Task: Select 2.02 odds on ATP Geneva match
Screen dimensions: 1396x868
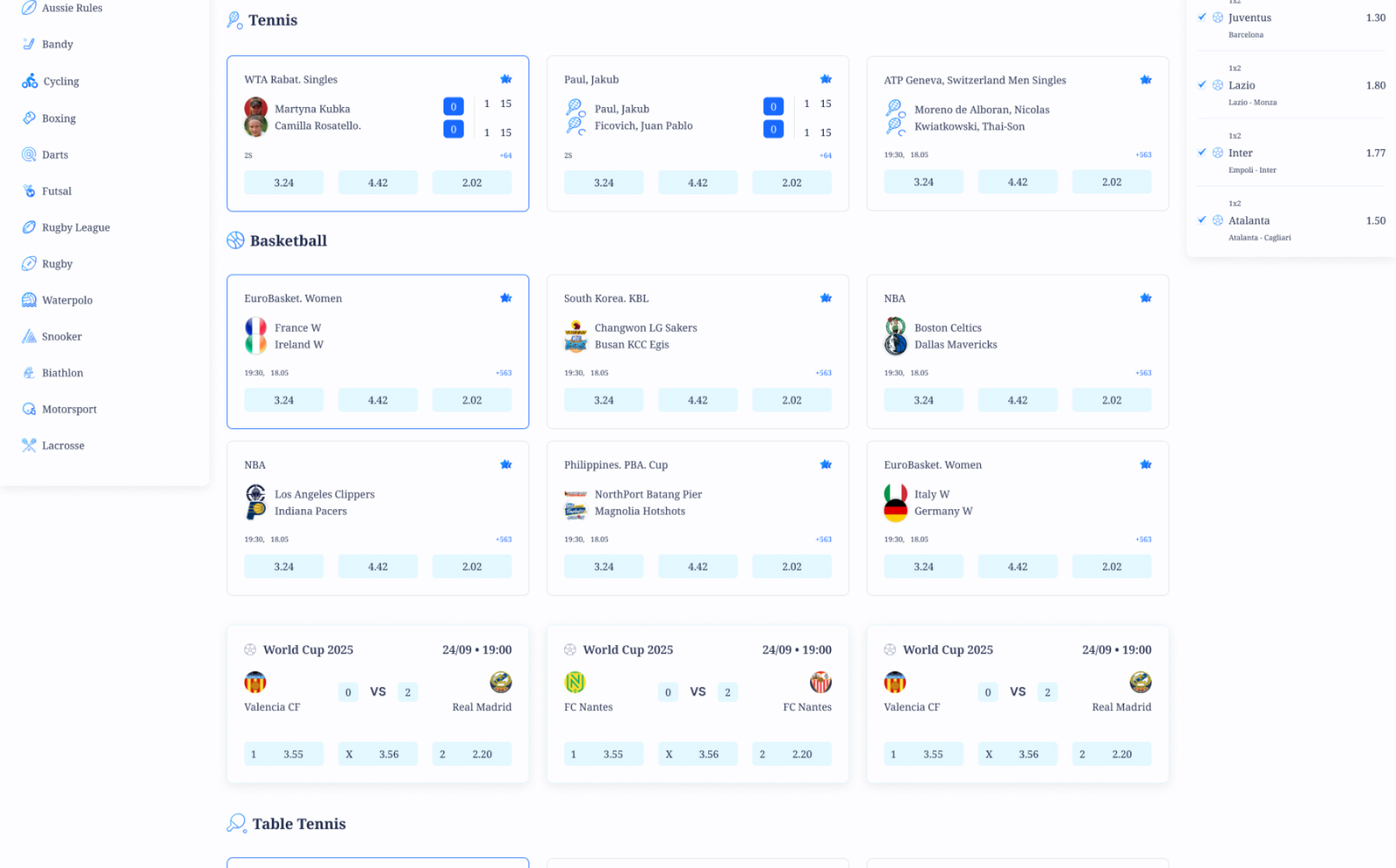Action: click(1111, 182)
